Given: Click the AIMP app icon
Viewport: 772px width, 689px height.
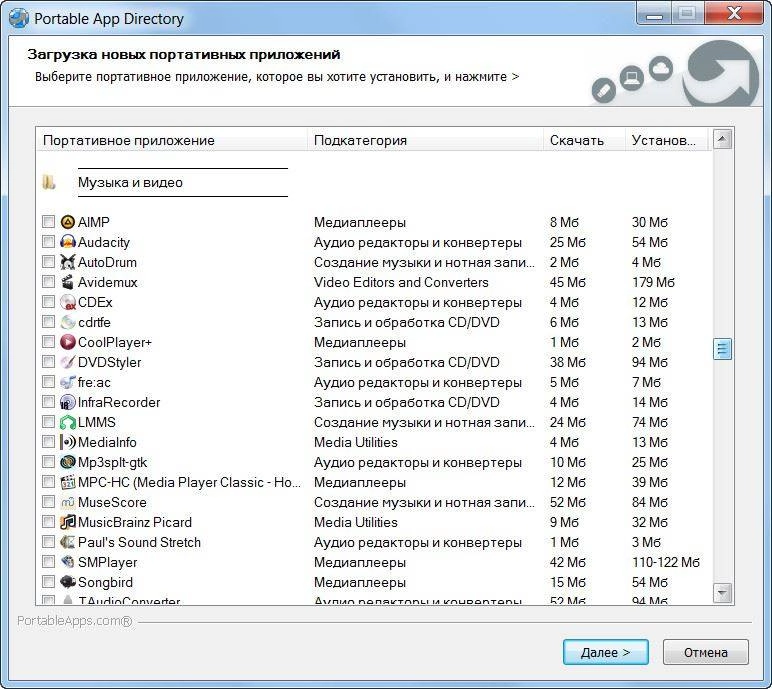Looking at the screenshot, I should (x=67, y=222).
